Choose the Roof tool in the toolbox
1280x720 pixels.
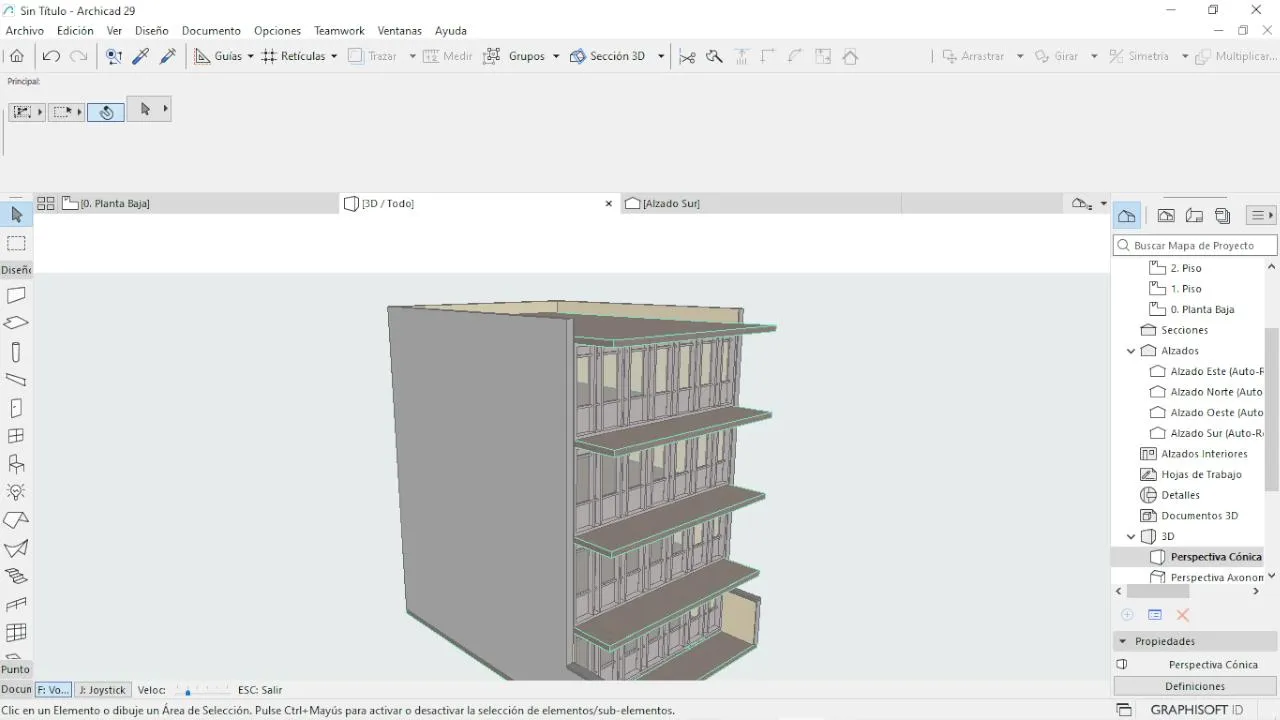click(x=16, y=520)
